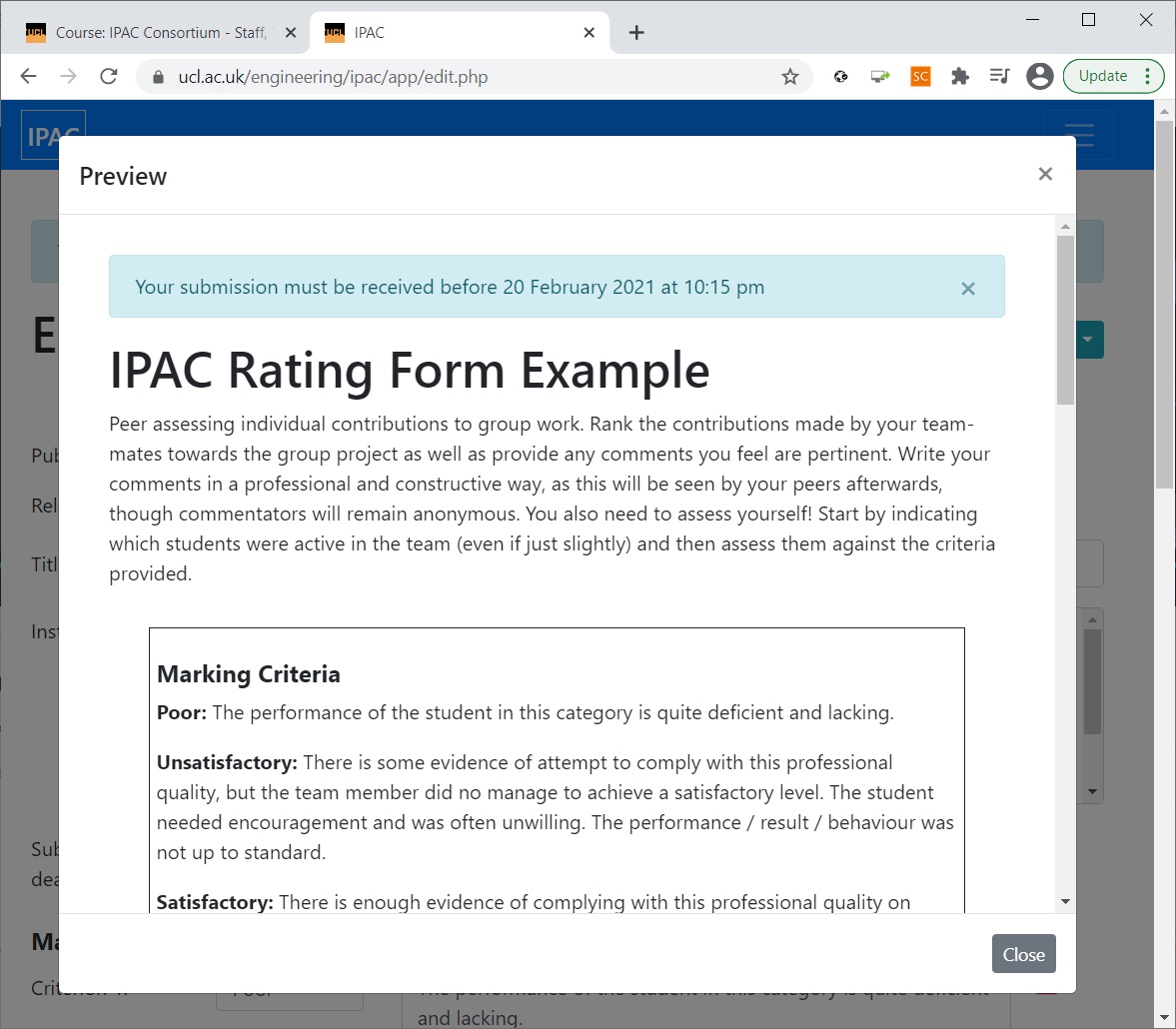
Task: Click the Preview dialog title
Action: 123,176
